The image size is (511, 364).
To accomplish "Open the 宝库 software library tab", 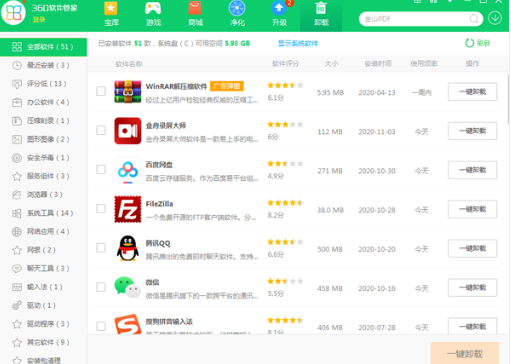I will [x=111, y=14].
